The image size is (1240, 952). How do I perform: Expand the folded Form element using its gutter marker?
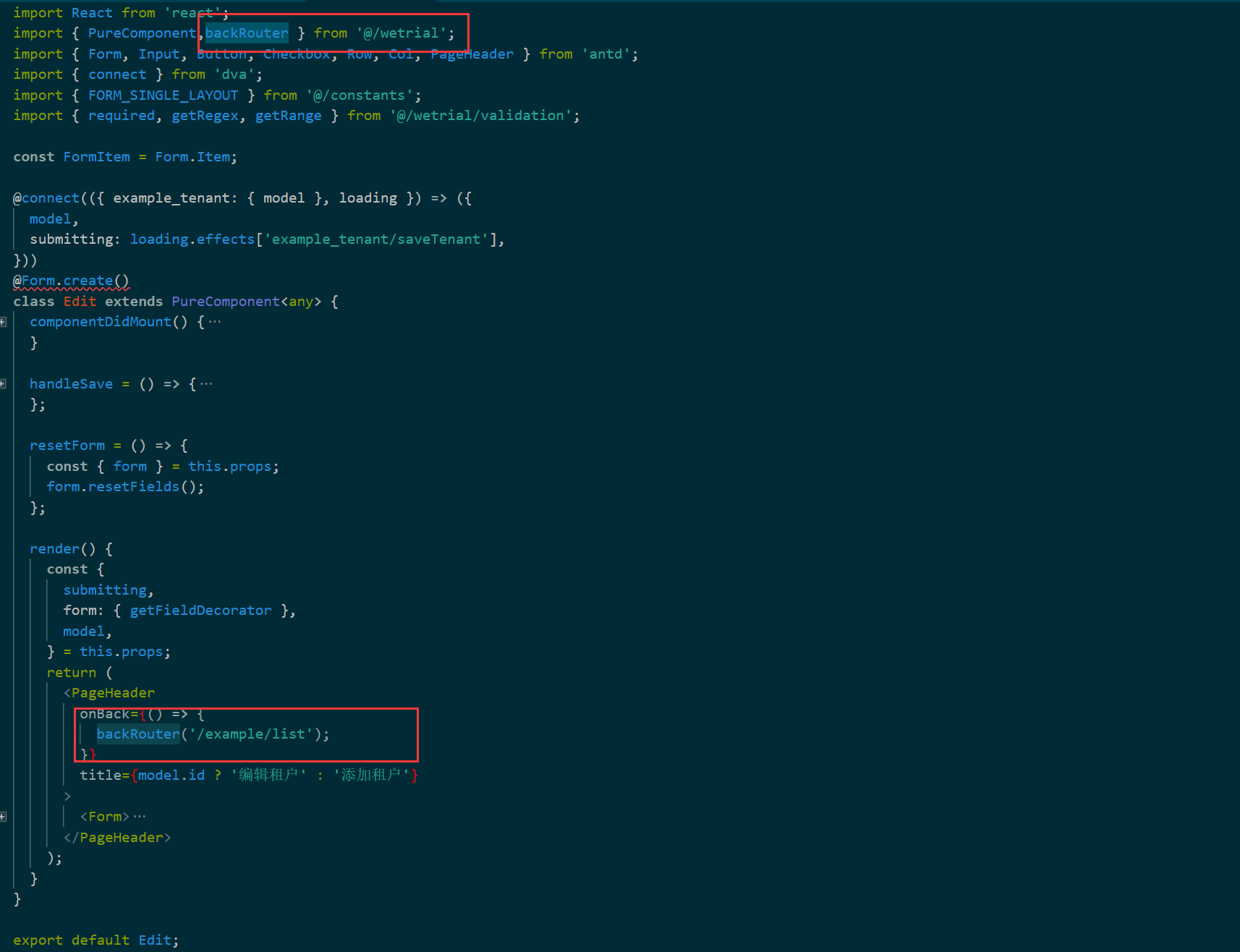point(3,817)
